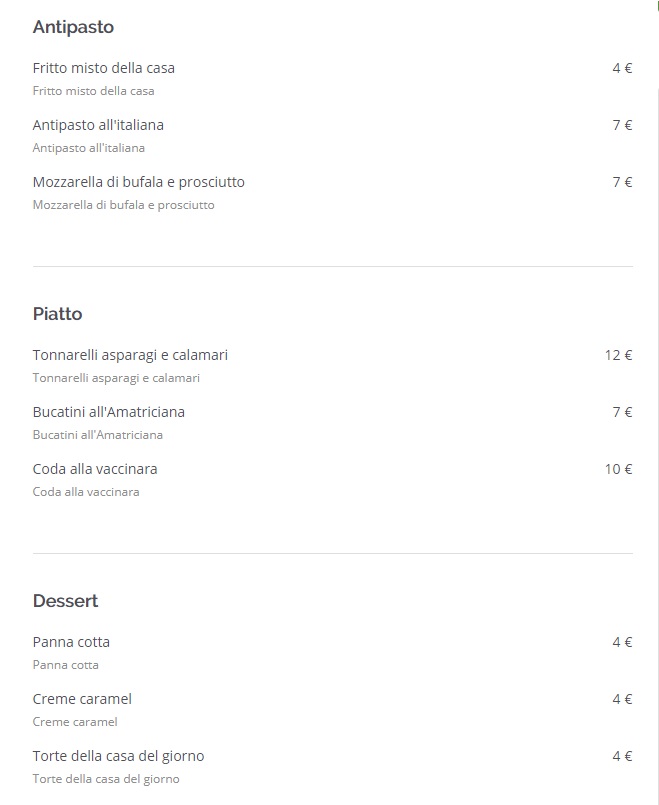Select Panna cotta dessert title

(71, 642)
